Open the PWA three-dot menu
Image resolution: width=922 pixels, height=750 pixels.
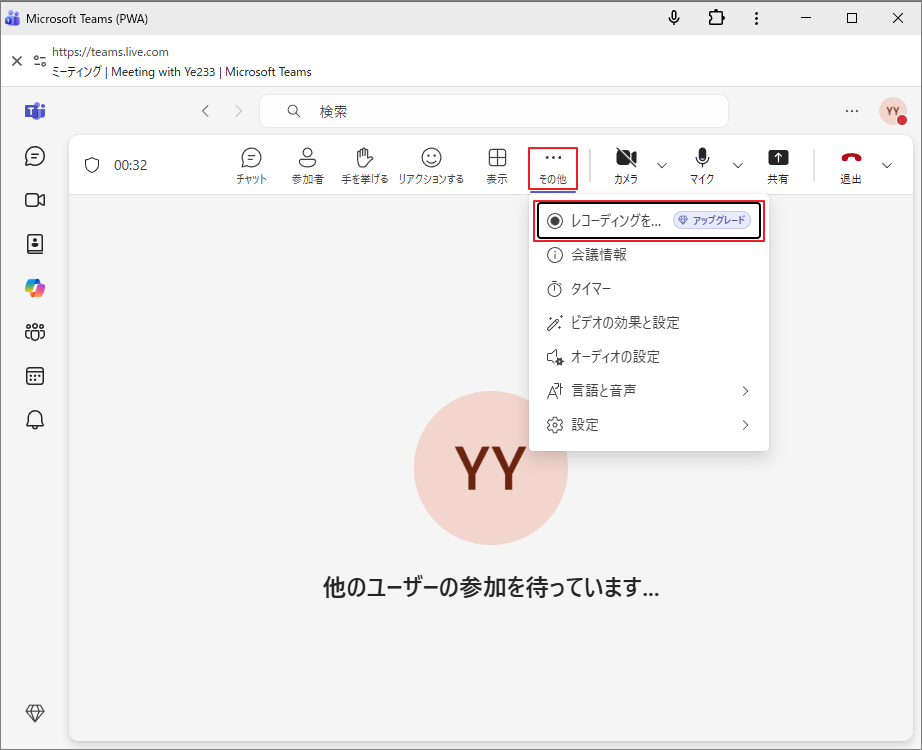click(x=756, y=18)
